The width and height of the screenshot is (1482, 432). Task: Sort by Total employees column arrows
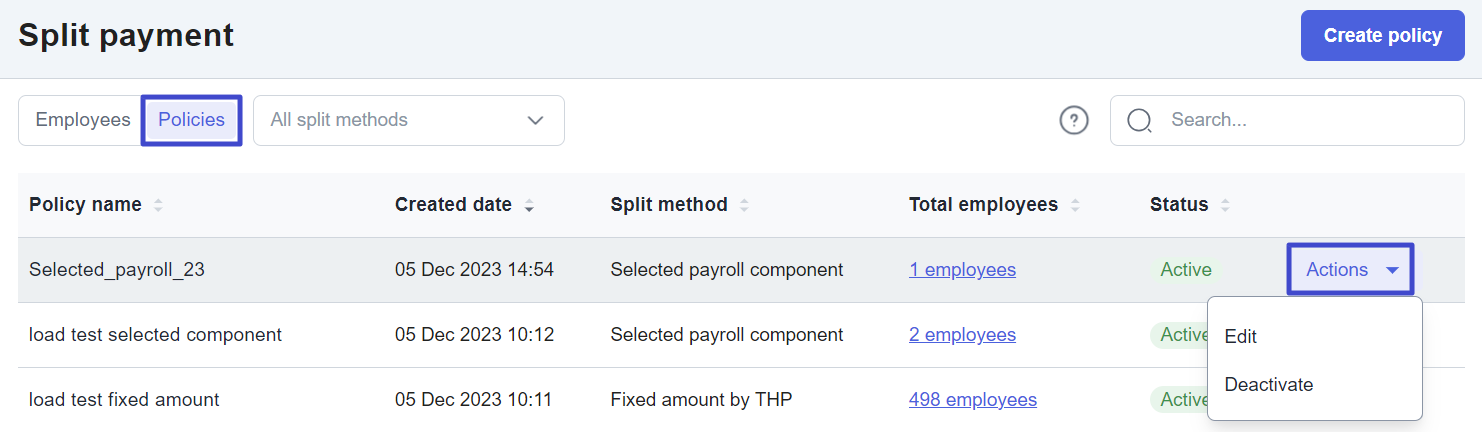coord(1075,205)
